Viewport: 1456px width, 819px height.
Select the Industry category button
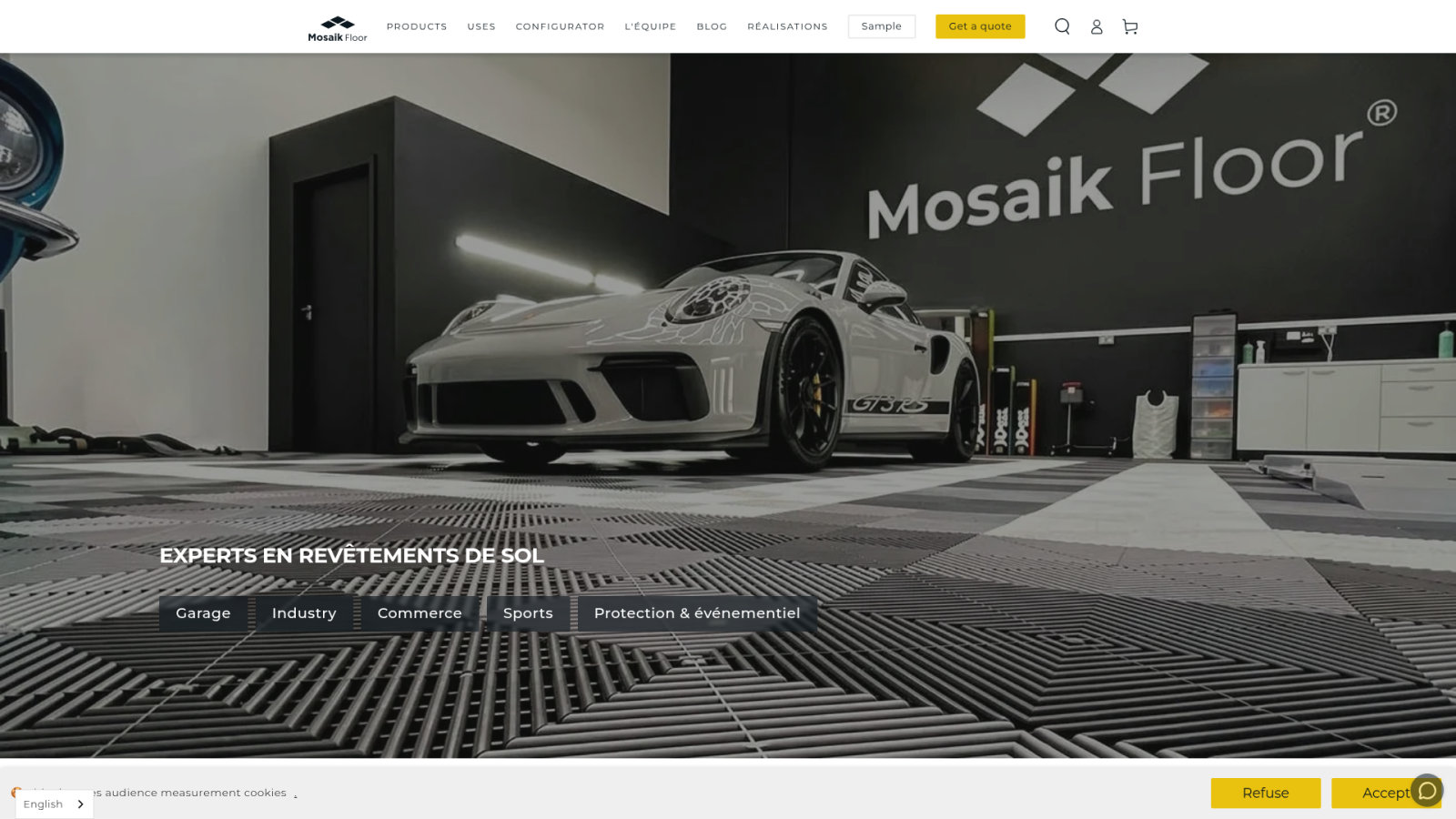pos(304,613)
